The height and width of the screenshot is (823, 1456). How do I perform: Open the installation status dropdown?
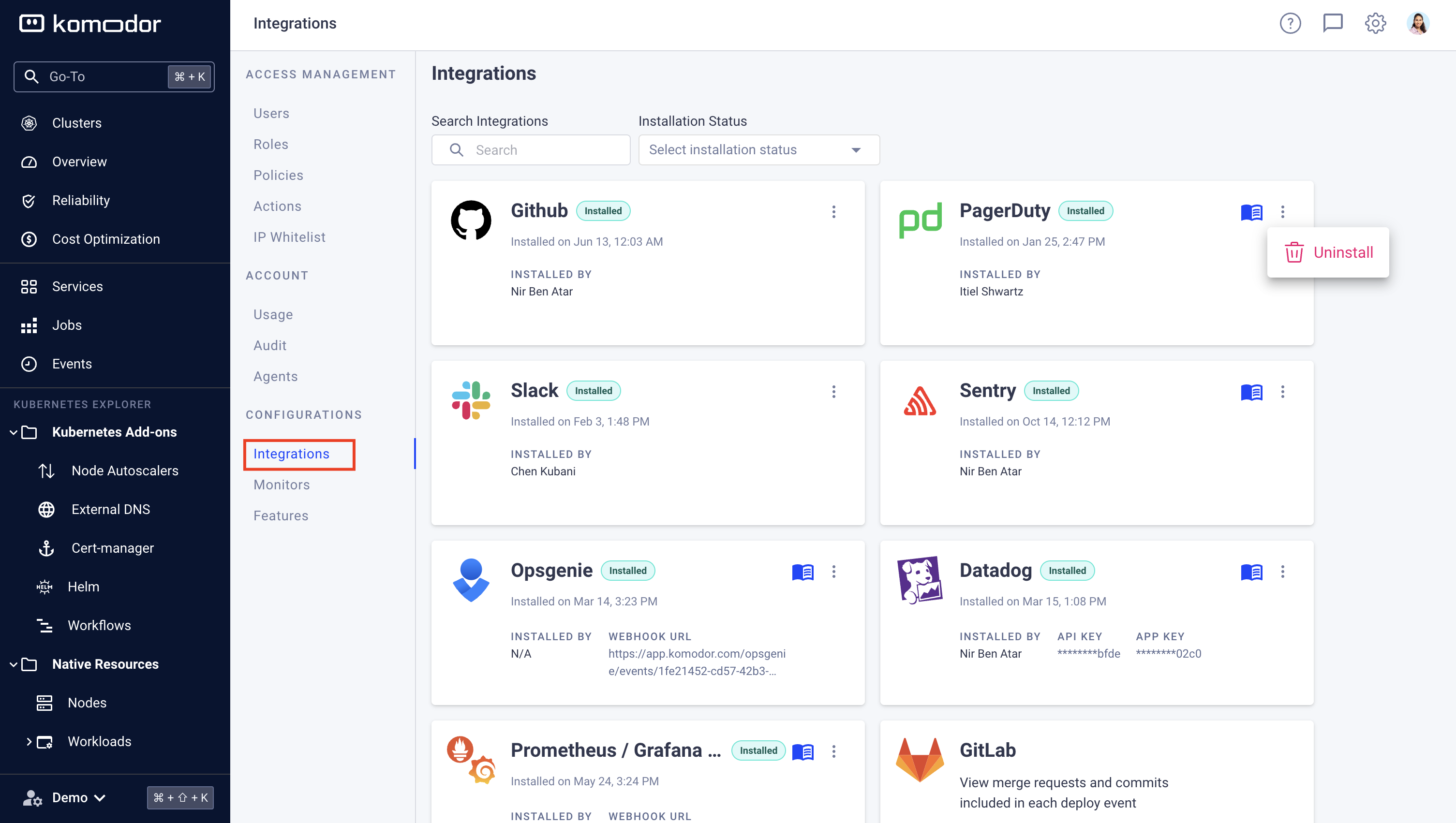coord(758,150)
